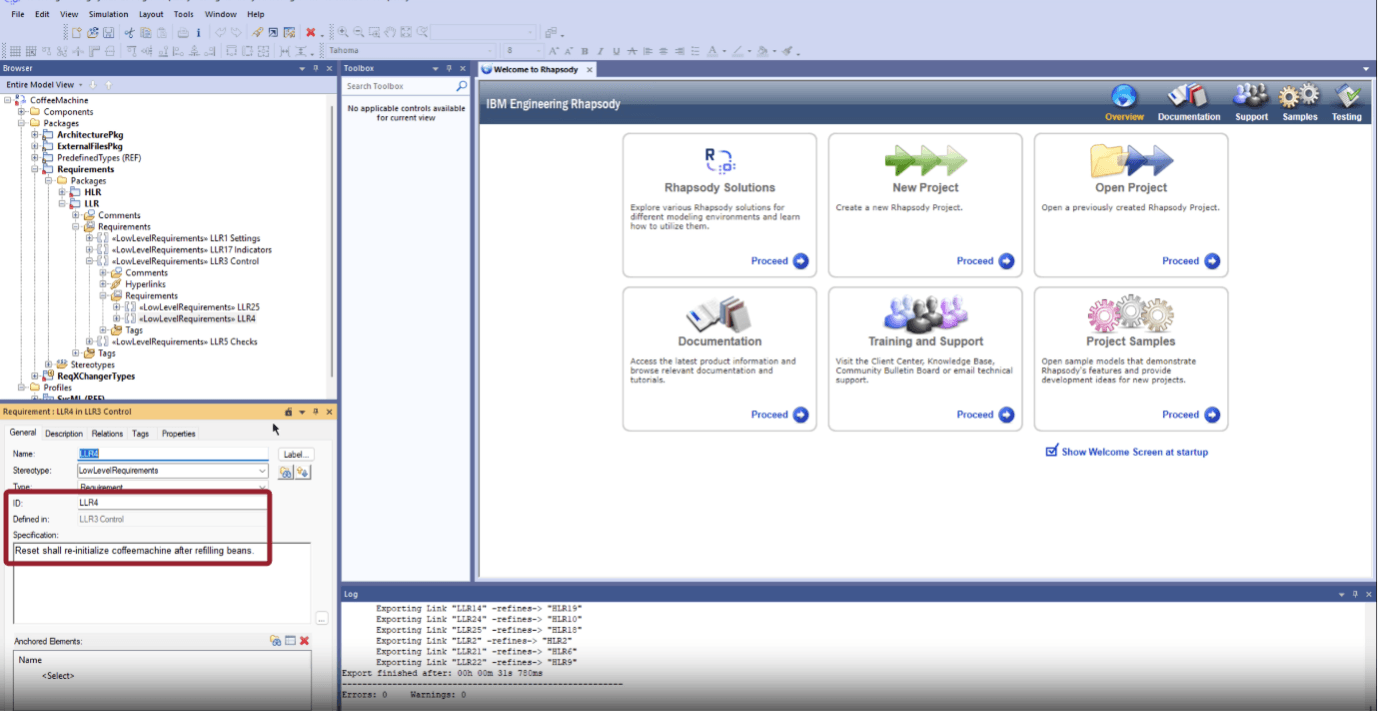The image size is (1381, 715).
Task: Click the Cut scissors toolbar icon
Action: [129, 33]
